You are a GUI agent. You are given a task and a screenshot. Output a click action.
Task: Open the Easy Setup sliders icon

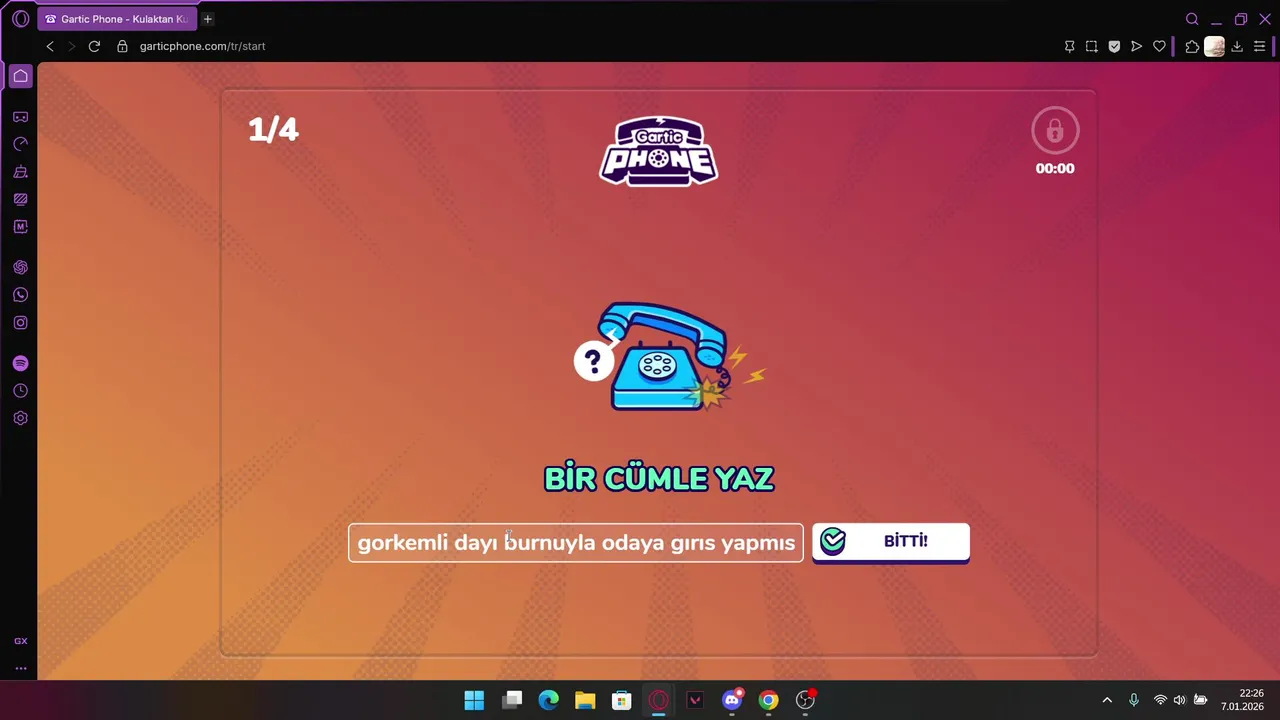tap(1260, 46)
